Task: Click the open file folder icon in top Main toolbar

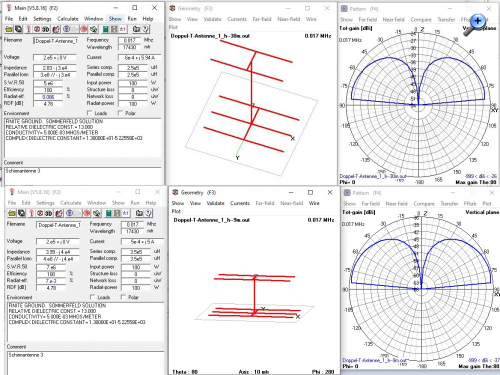Action: 9,29
